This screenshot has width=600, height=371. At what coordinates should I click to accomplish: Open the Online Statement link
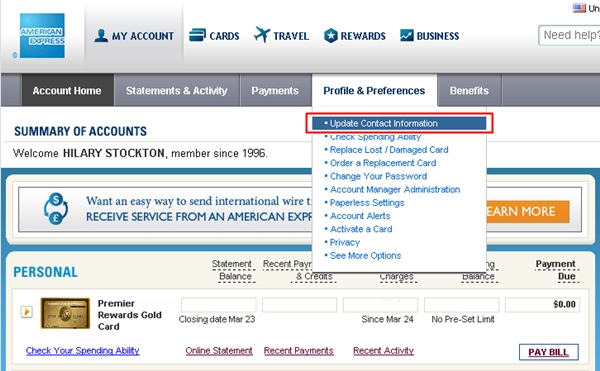[x=219, y=350]
